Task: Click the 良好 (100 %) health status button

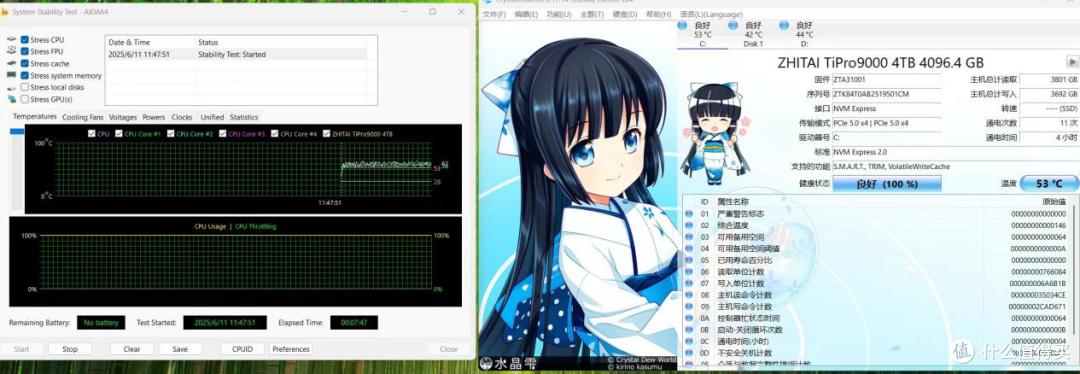Action: point(887,184)
